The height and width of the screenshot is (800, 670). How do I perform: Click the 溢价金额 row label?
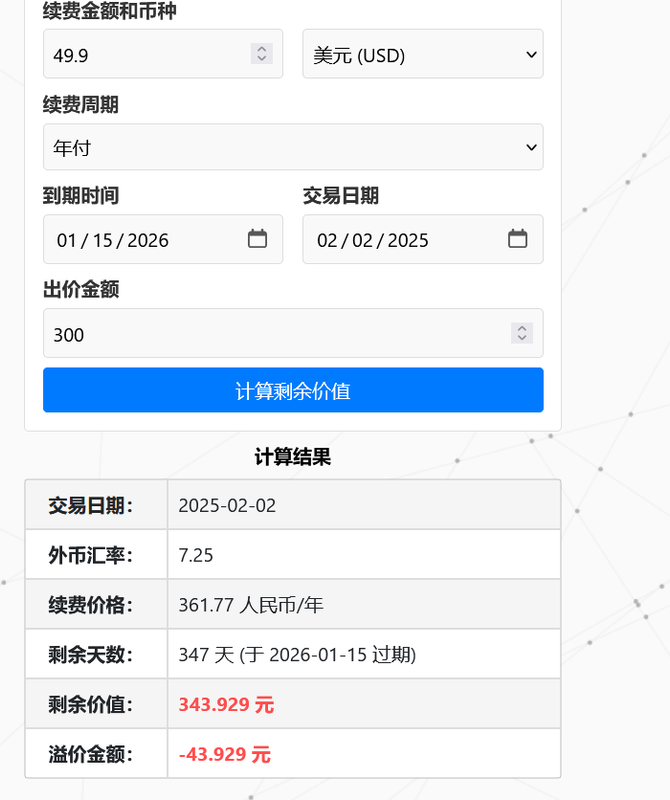pos(90,754)
